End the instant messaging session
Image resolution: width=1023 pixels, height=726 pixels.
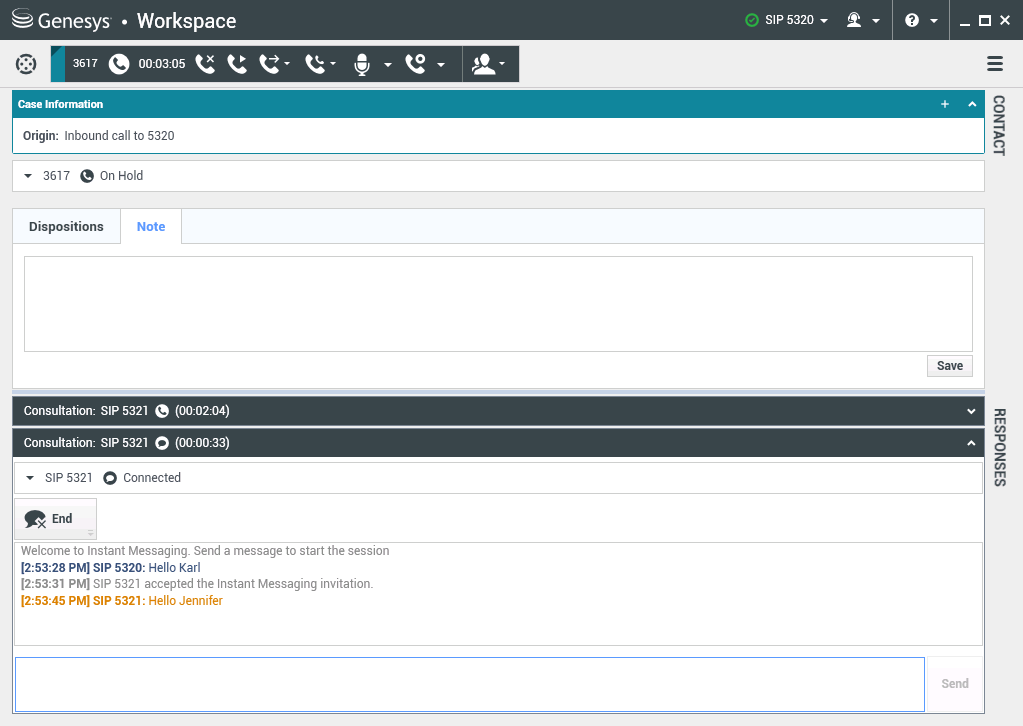point(55,519)
